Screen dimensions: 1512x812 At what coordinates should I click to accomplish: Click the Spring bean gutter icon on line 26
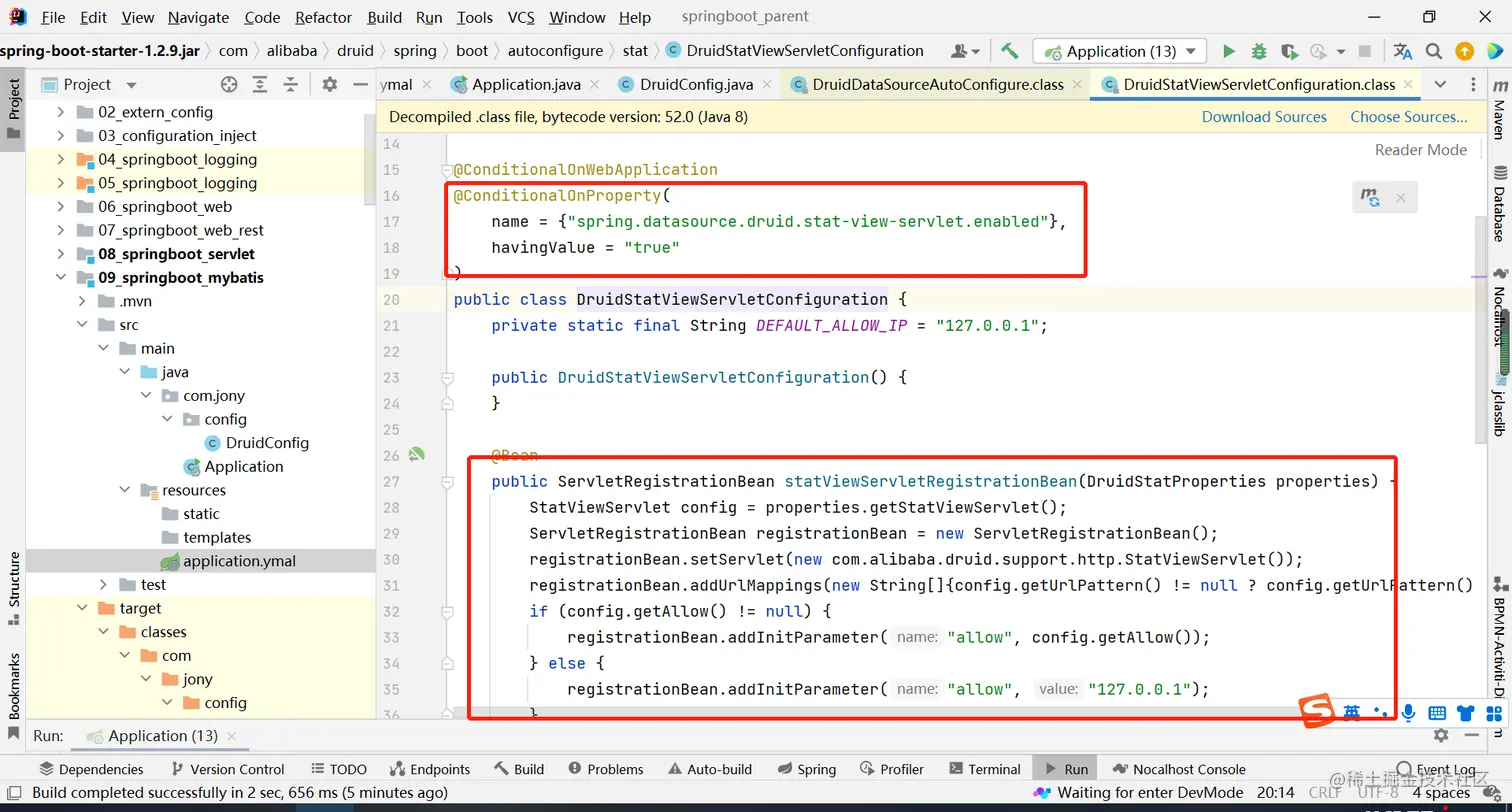coord(416,455)
